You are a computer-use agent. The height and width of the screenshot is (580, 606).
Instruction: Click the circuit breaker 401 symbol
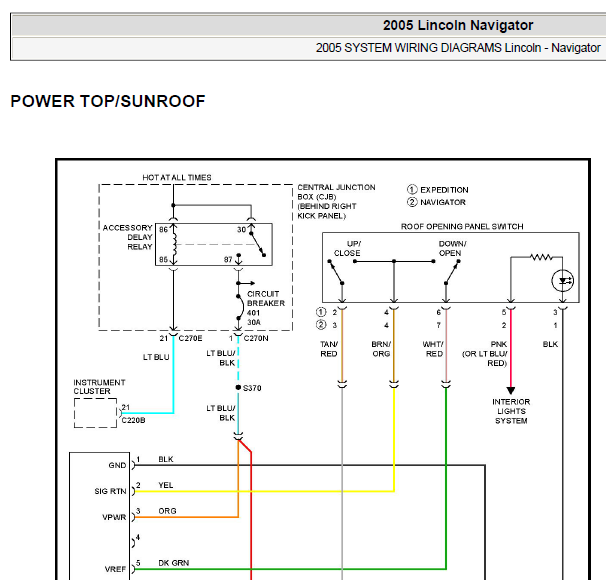(239, 308)
